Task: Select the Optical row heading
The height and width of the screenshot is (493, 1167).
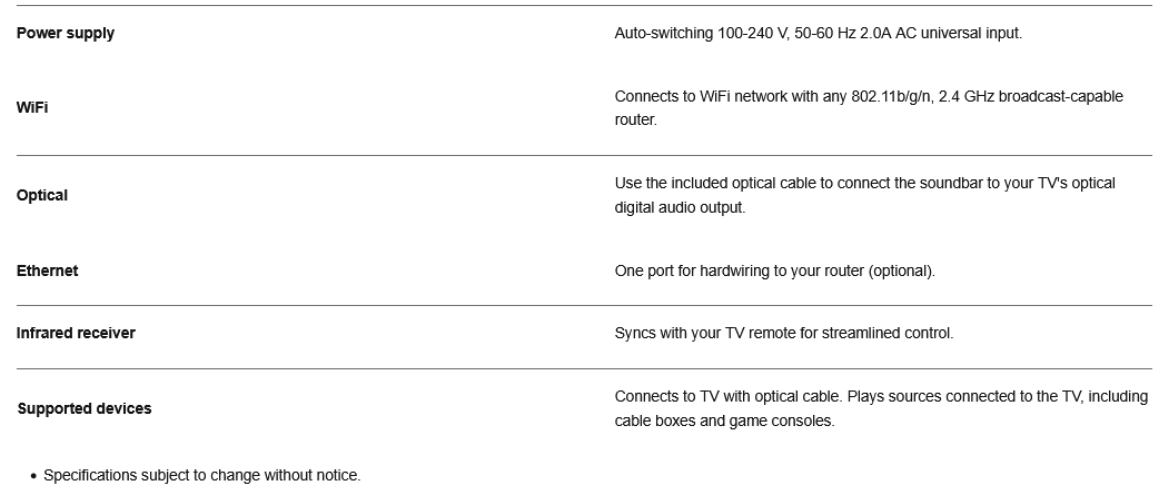Action: point(42,196)
